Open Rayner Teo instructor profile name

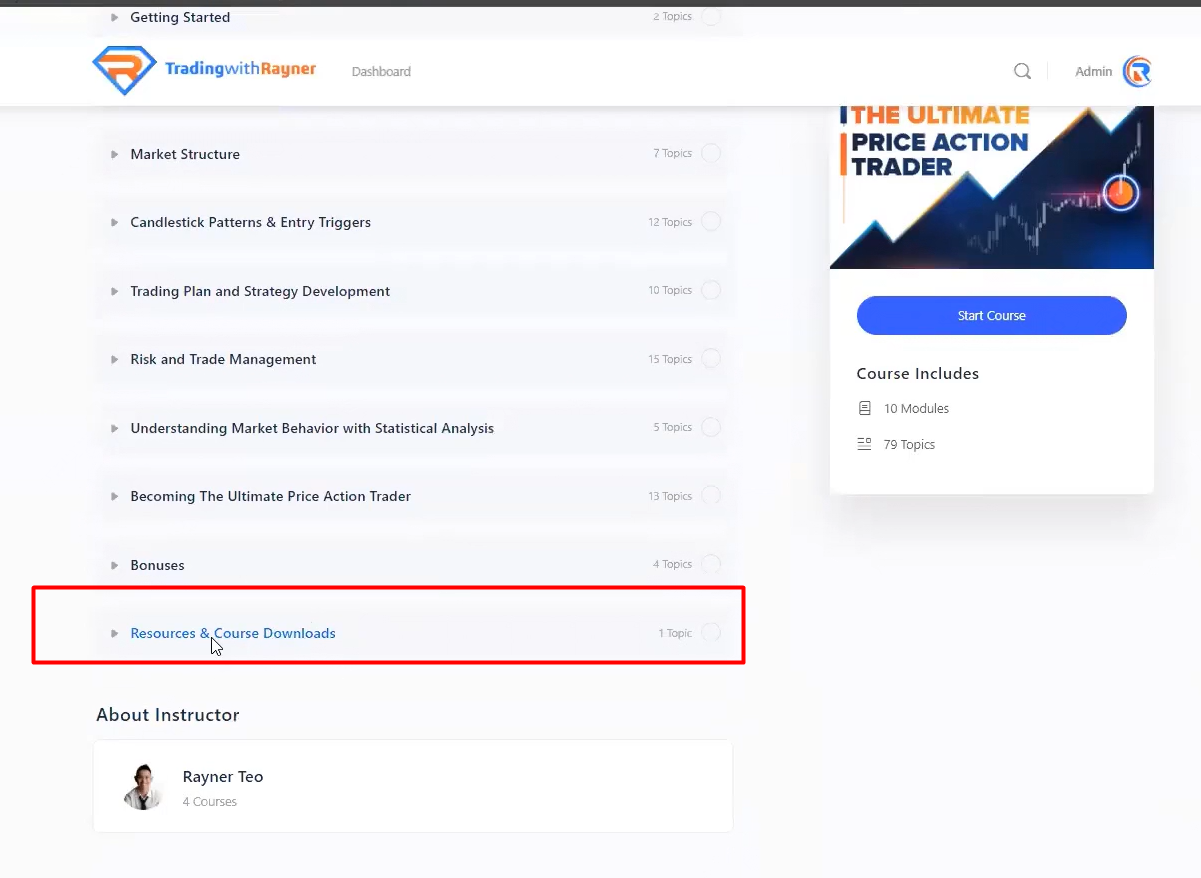click(x=223, y=776)
